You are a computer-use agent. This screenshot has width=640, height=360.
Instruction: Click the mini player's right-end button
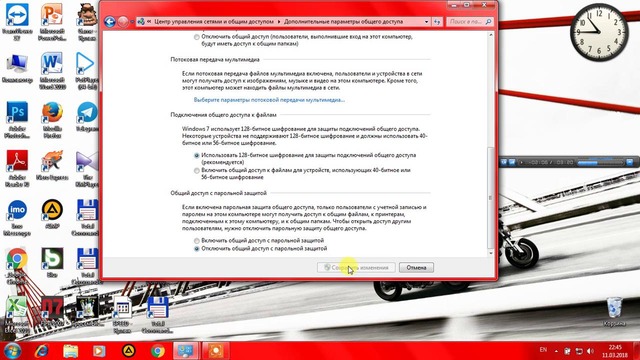pos(630,162)
